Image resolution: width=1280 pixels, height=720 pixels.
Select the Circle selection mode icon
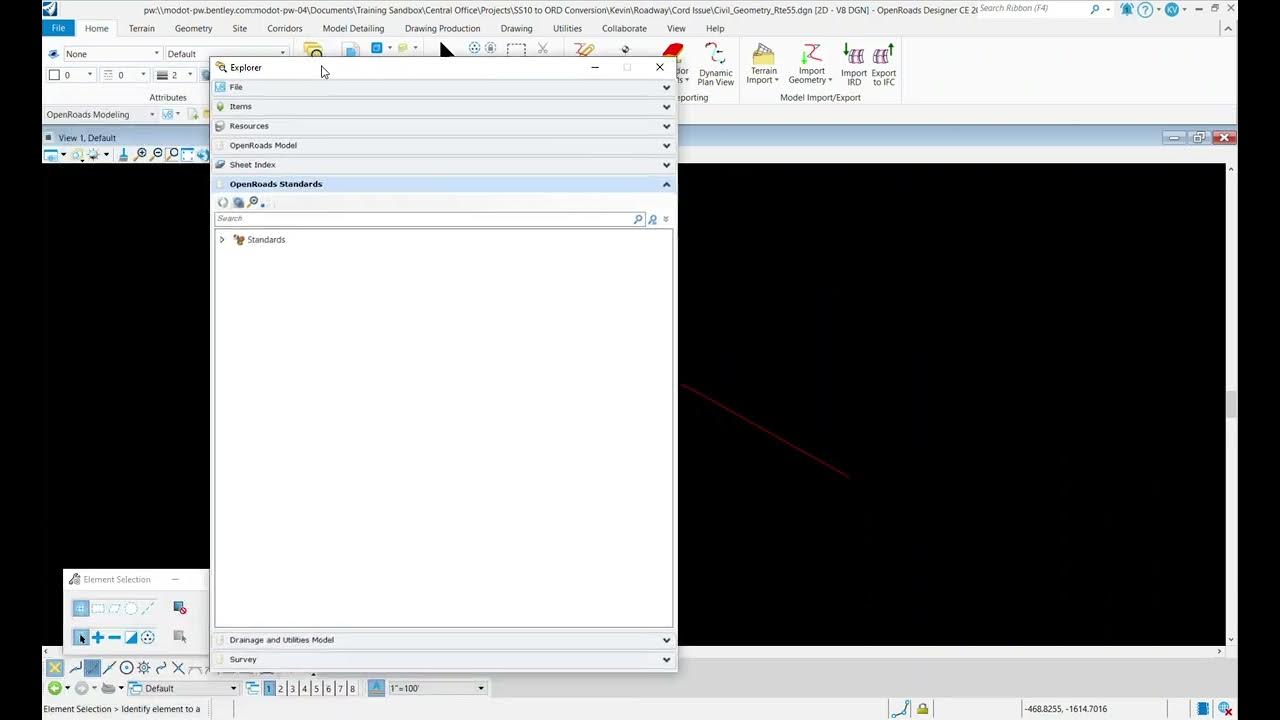click(131, 608)
